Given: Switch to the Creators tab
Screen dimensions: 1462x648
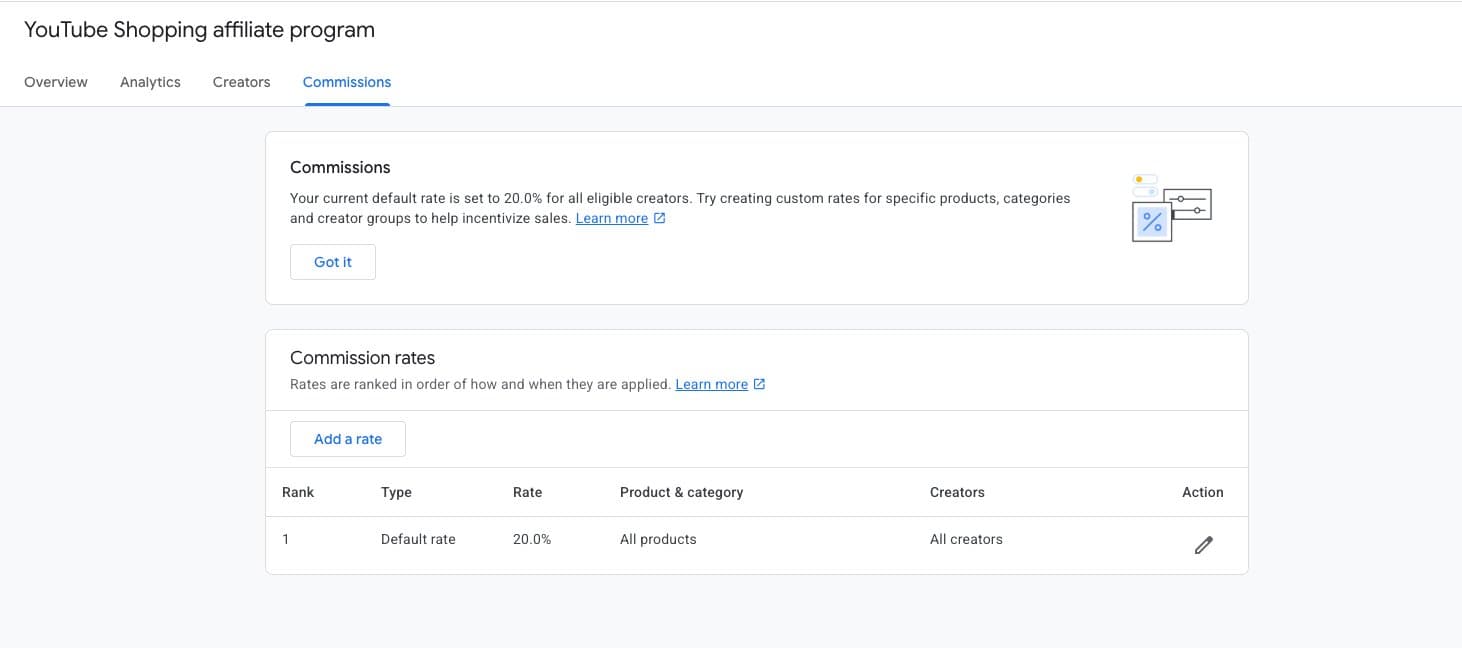Looking at the screenshot, I should click(241, 81).
